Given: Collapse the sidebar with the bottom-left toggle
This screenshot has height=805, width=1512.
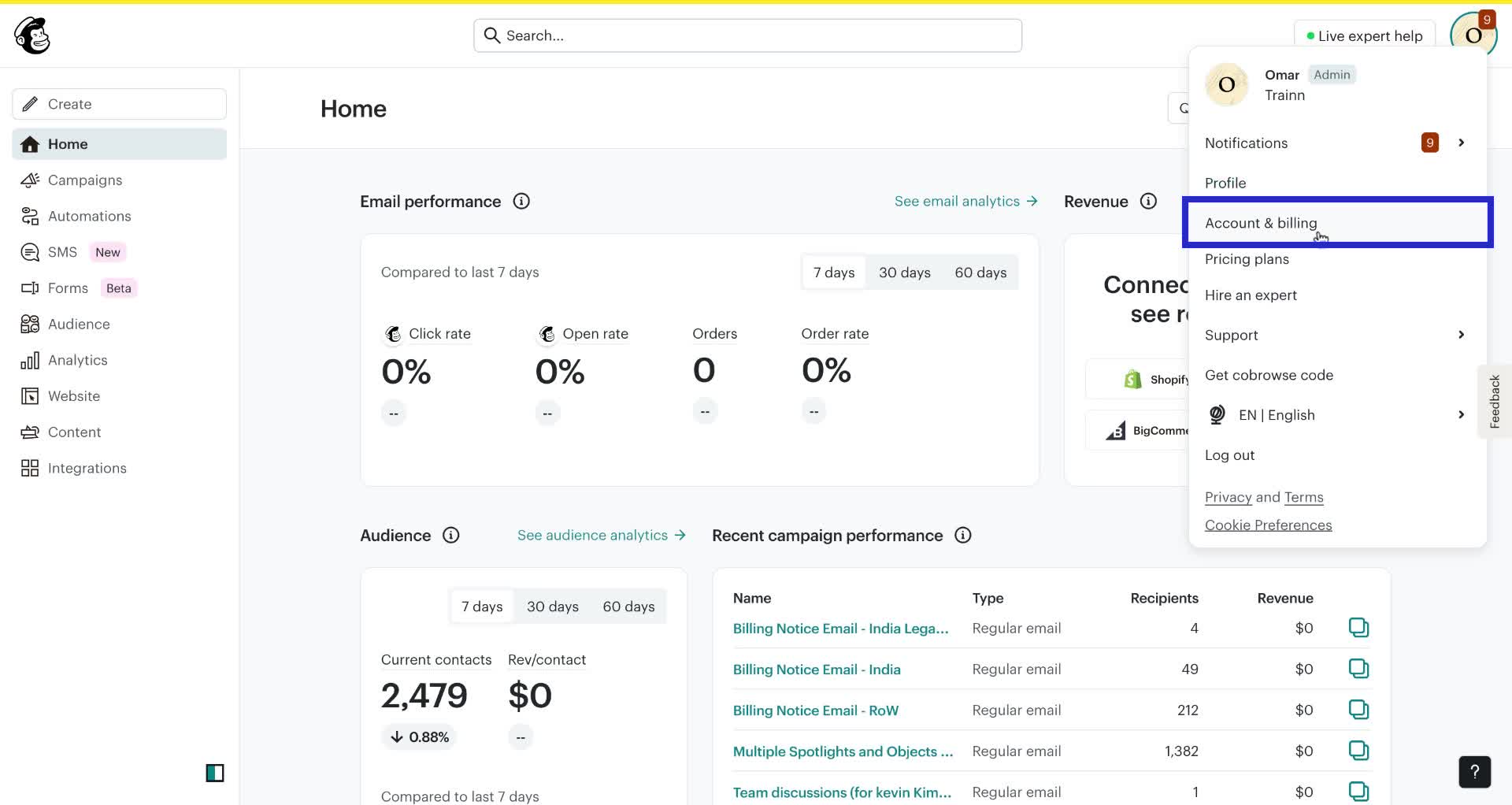Looking at the screenshot, I should 215,773.
